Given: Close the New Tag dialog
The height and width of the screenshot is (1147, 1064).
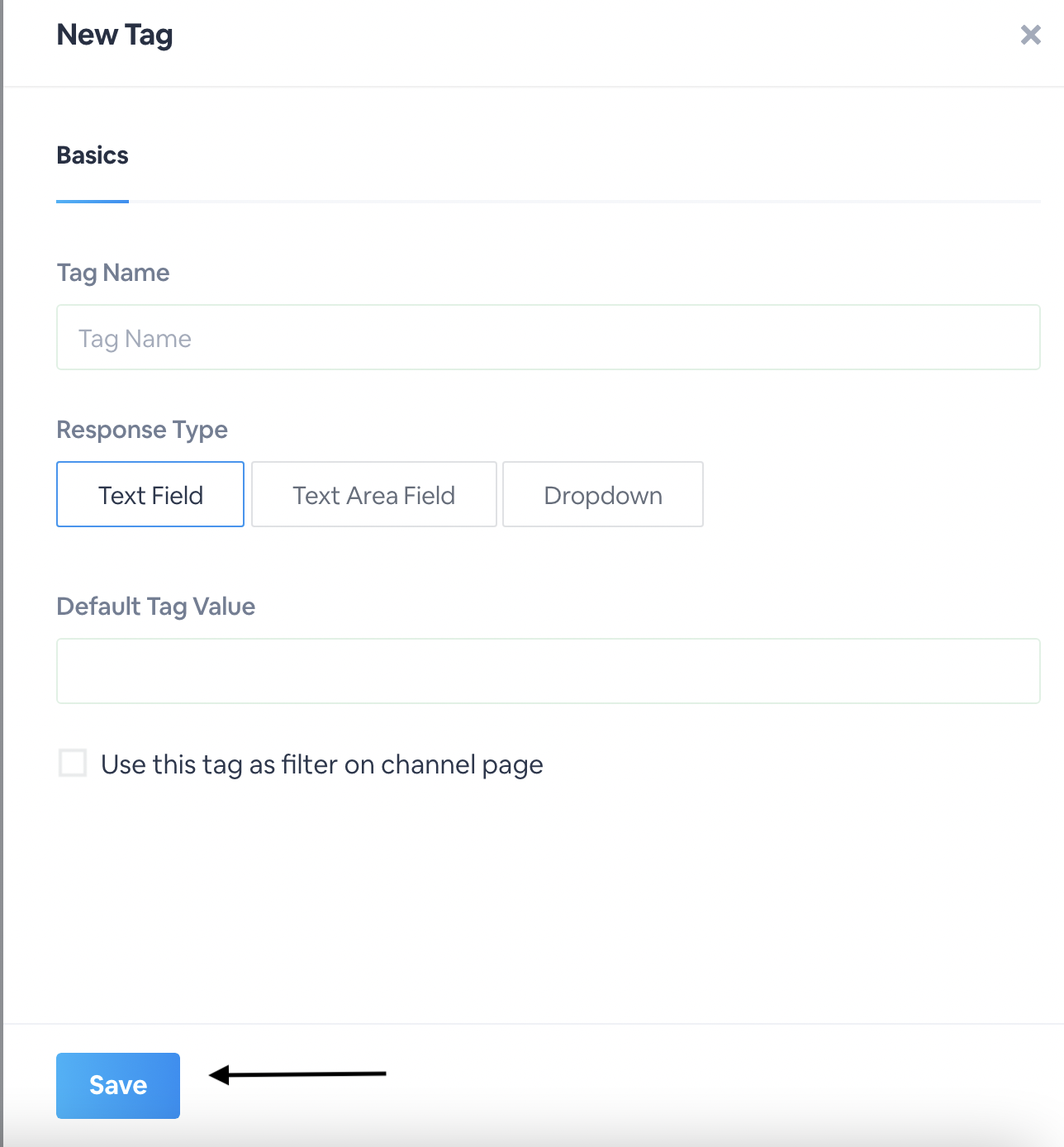Looking at the screenshot, I should [1030, 35].
